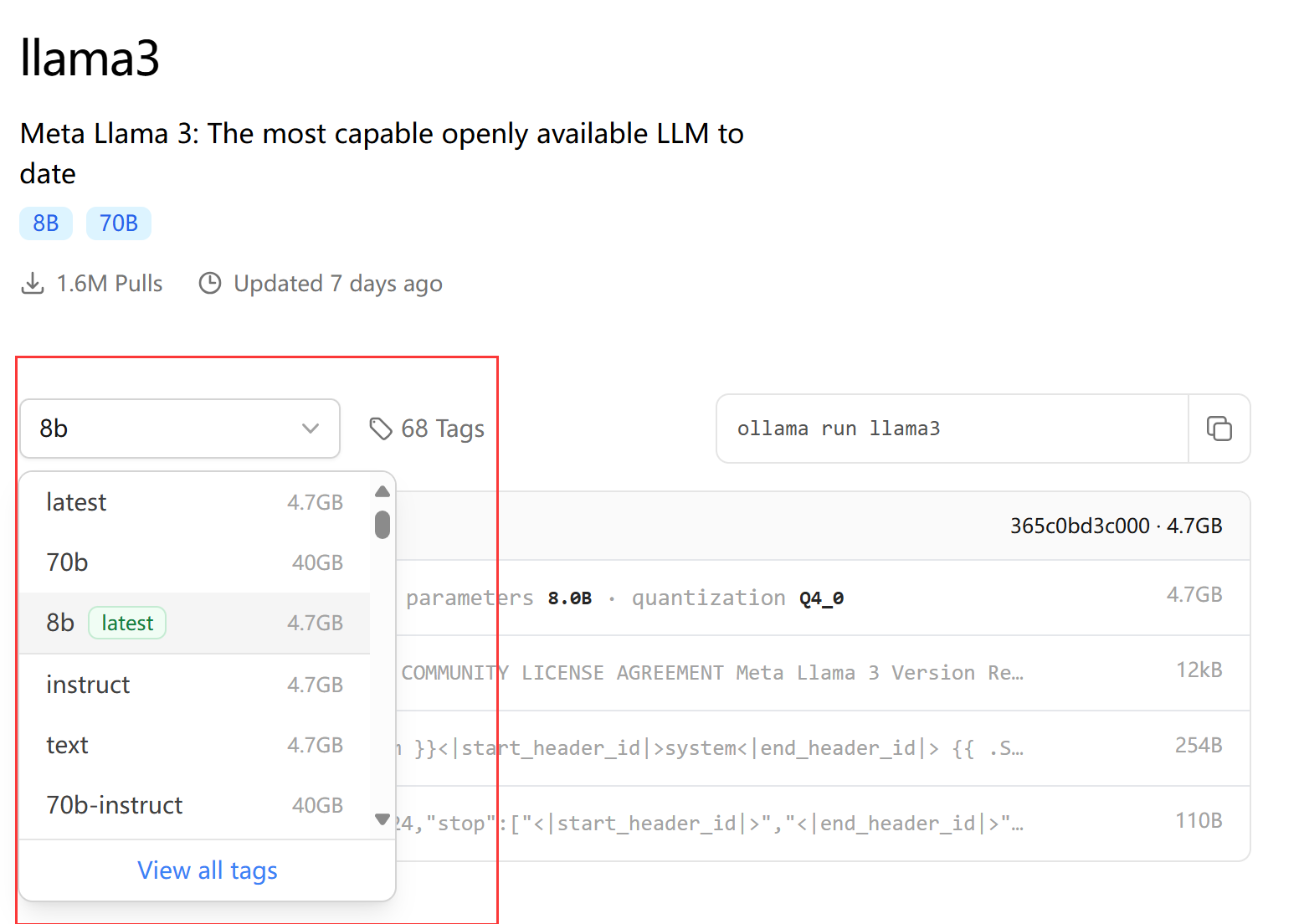Viewport: 1304px width, 924px height.
Task: Click the clock icon beside Updated
Action: [x=210, y=284]
